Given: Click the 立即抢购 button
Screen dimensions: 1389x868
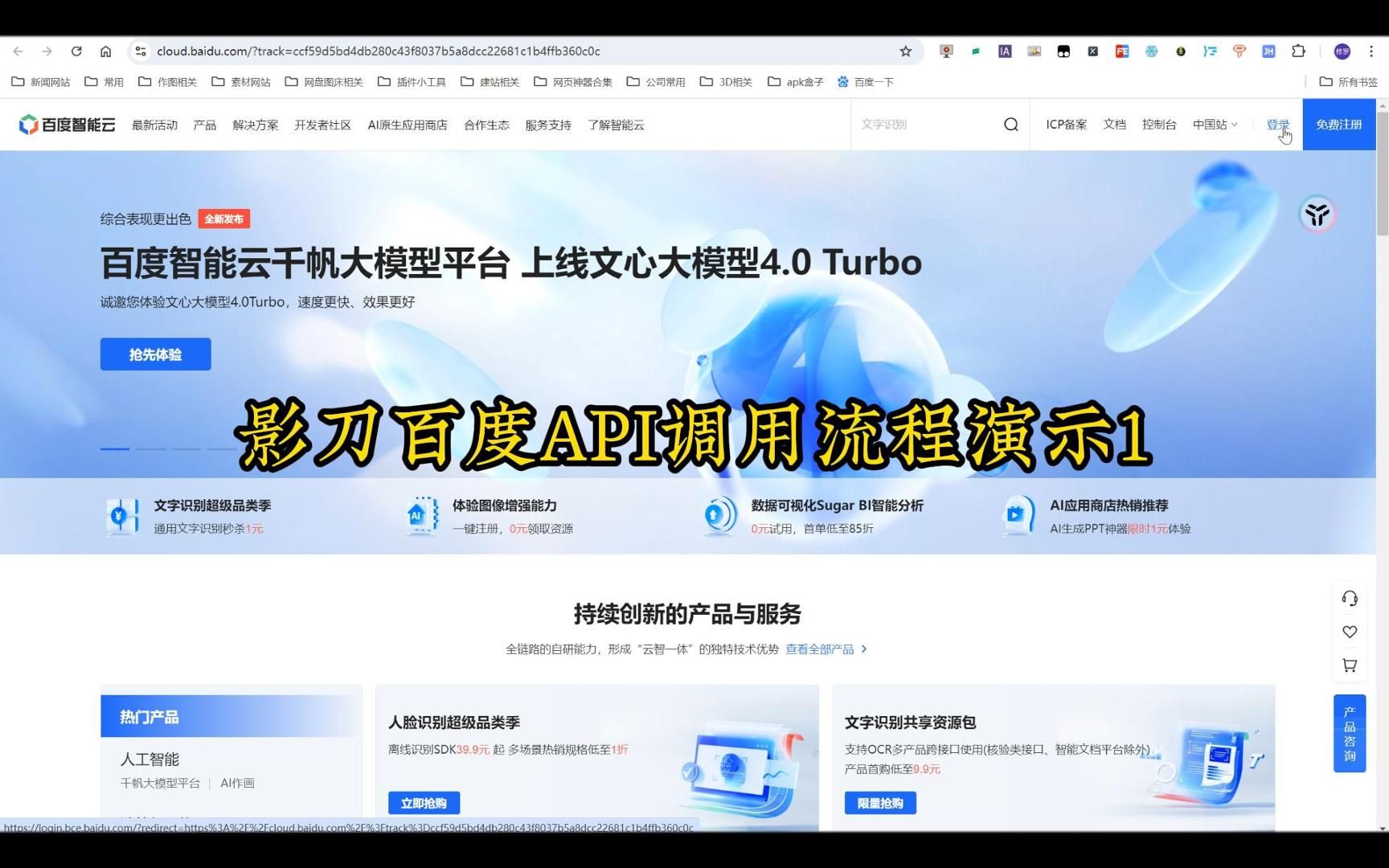Looking at the screenshot, I should (424, 803).
